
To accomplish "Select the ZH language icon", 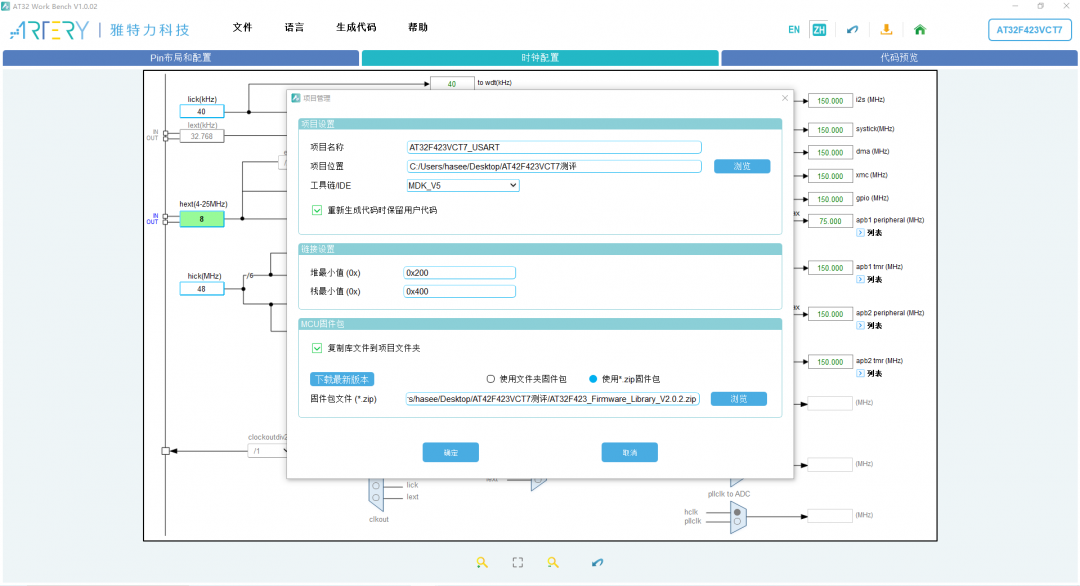I will click(819, 30).
